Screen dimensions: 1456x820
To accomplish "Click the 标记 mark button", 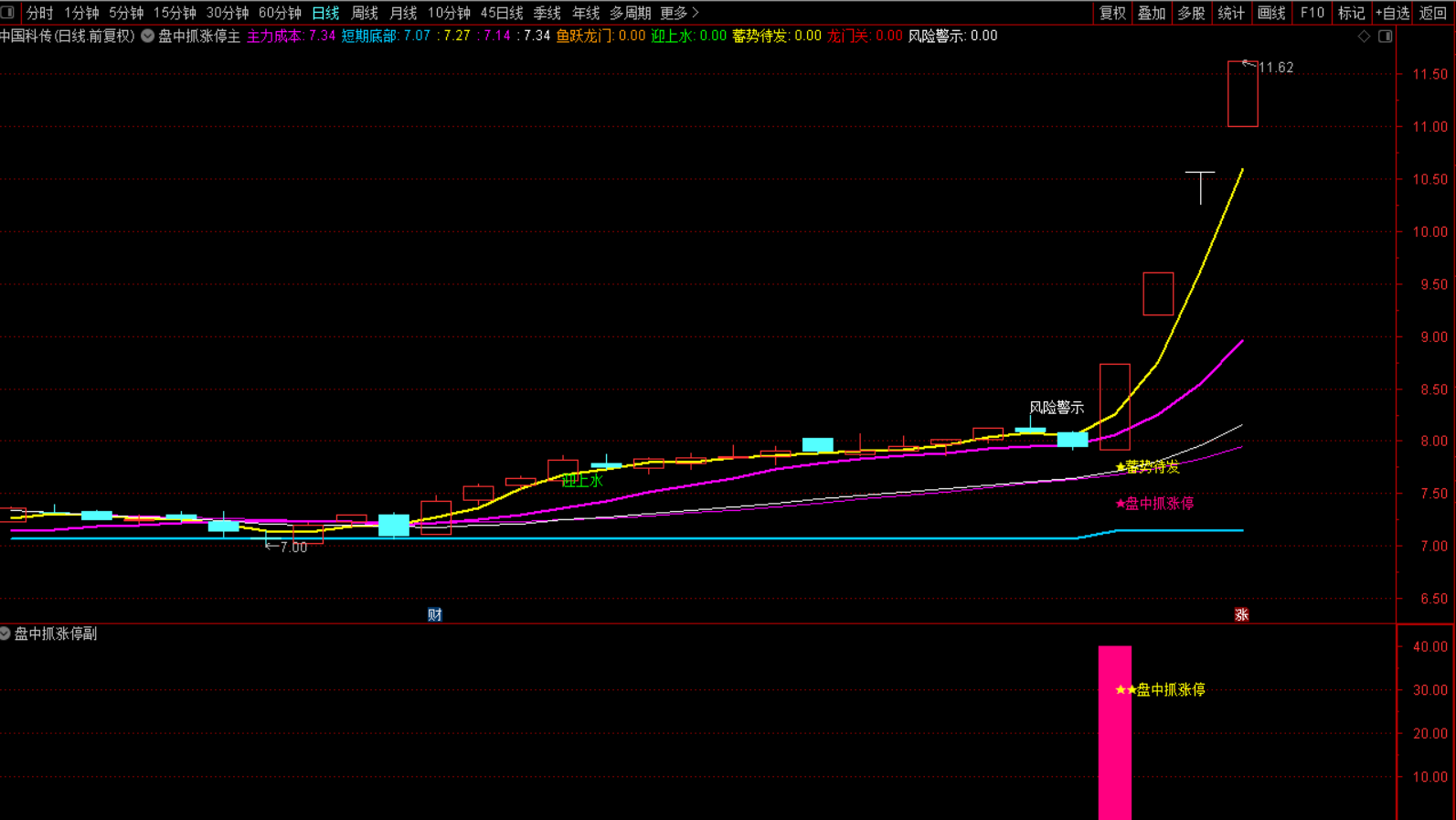I will [x=1351, y=13].
